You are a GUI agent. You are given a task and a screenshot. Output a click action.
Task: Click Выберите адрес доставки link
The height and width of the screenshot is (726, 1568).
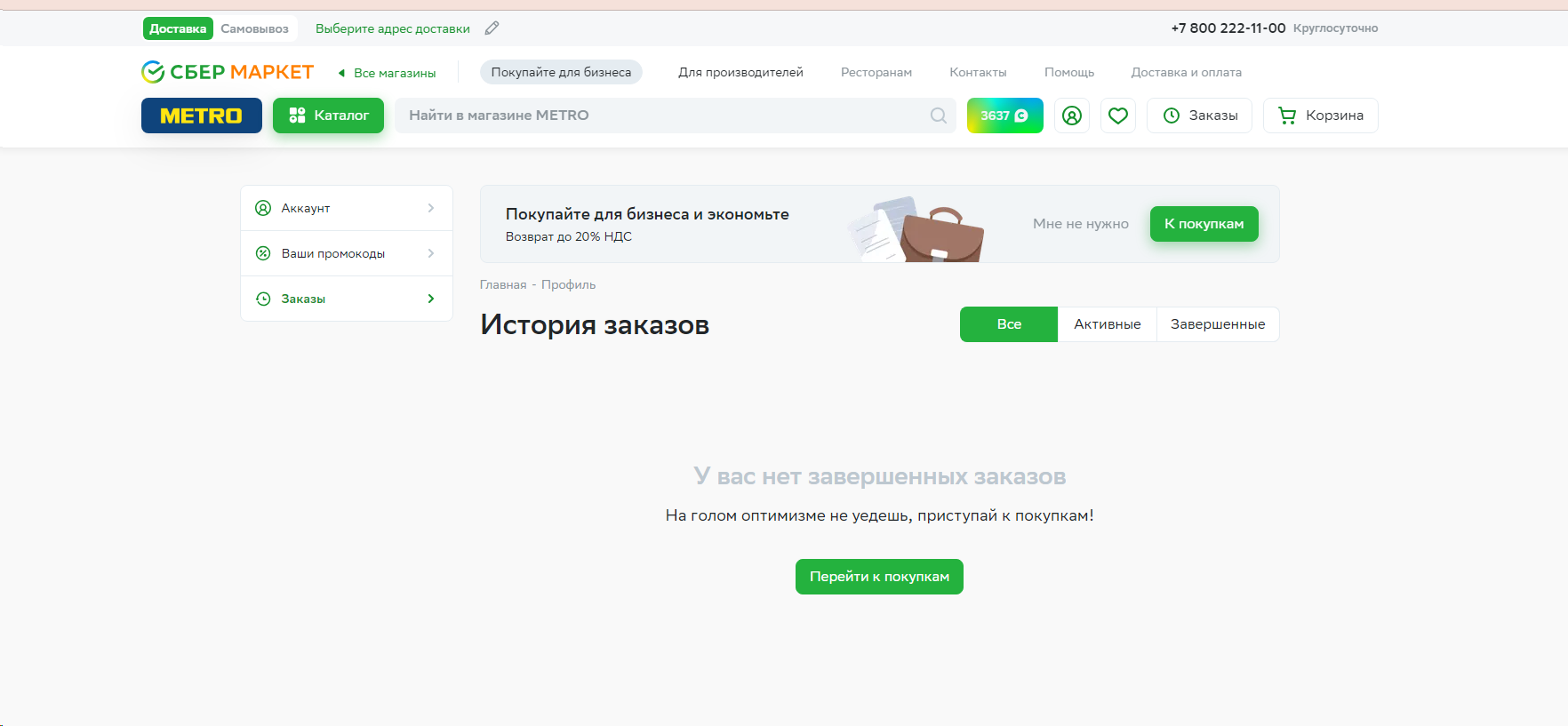tap(393, 28)
